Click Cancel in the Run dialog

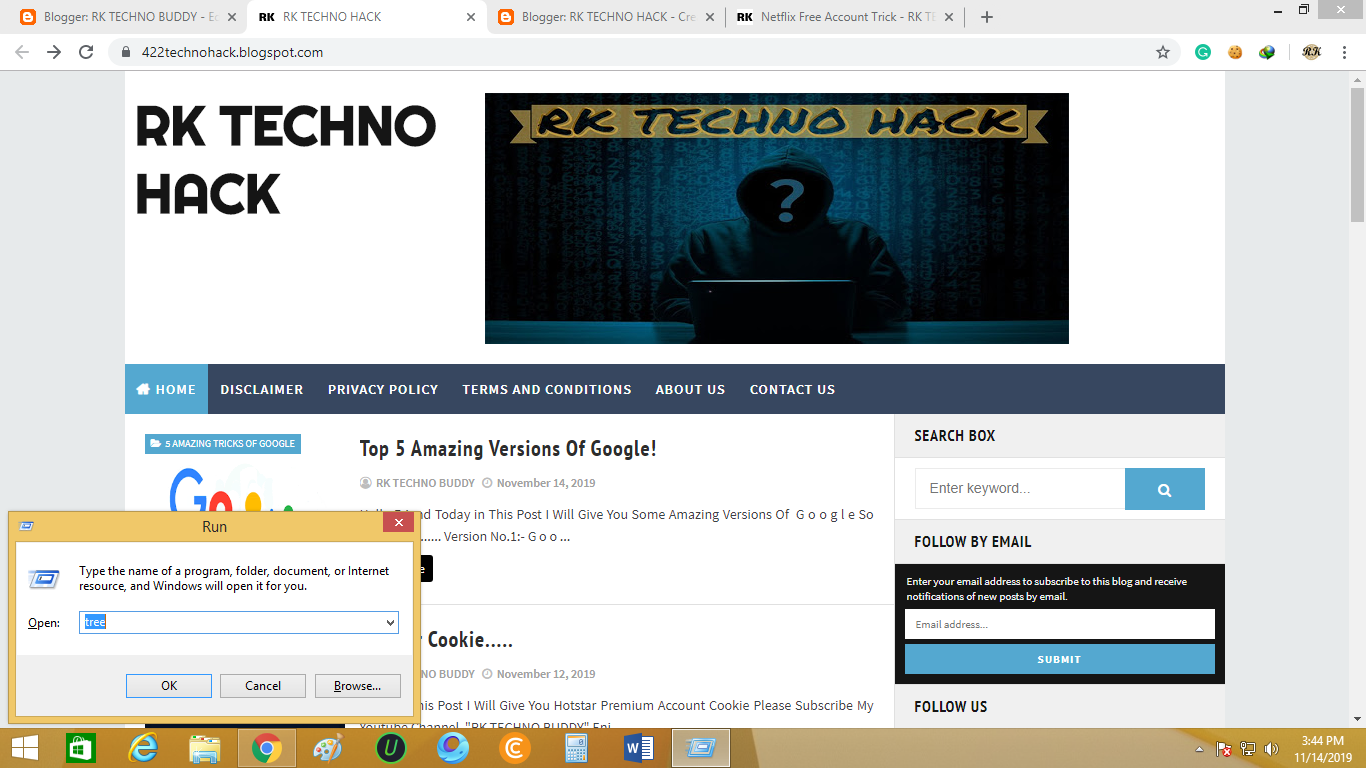pyautogui.click(x=263, y=686)
